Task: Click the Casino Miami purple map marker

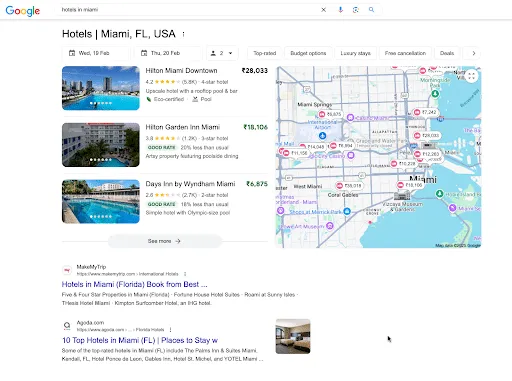Action: [350, 118]
